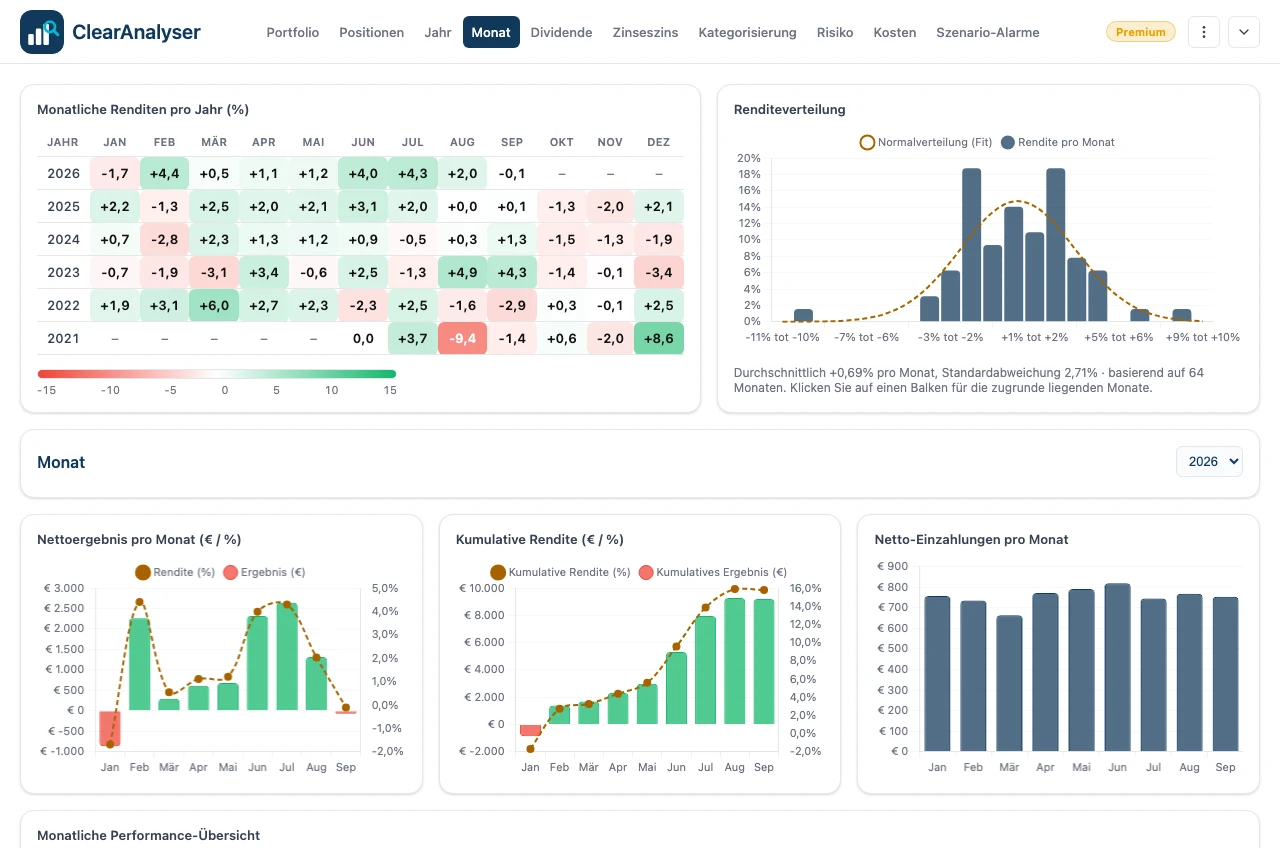This screenshot has height=848, width=1280.
Task: Go to Szenario-Alarme tab
Action: coord(988,32)
